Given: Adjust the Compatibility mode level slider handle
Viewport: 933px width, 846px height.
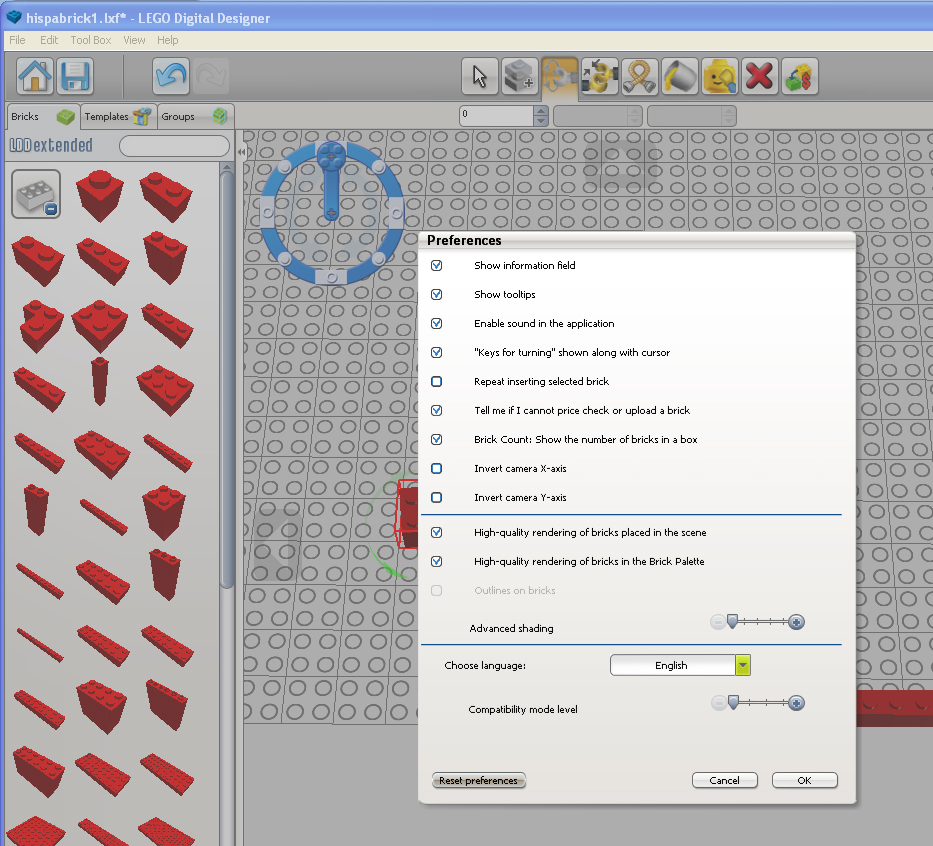Looking at the screenshot, I should point(733,703).
